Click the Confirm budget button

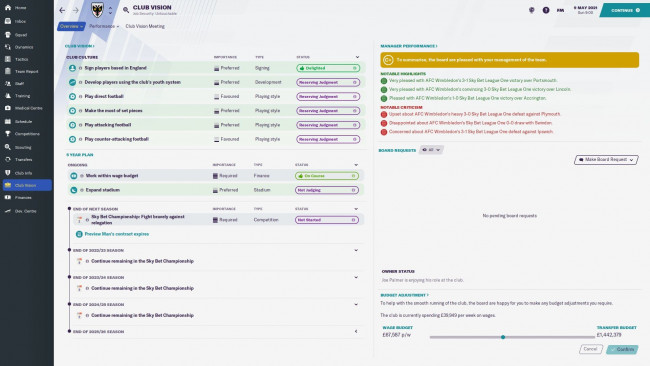(x=622, y=349)
